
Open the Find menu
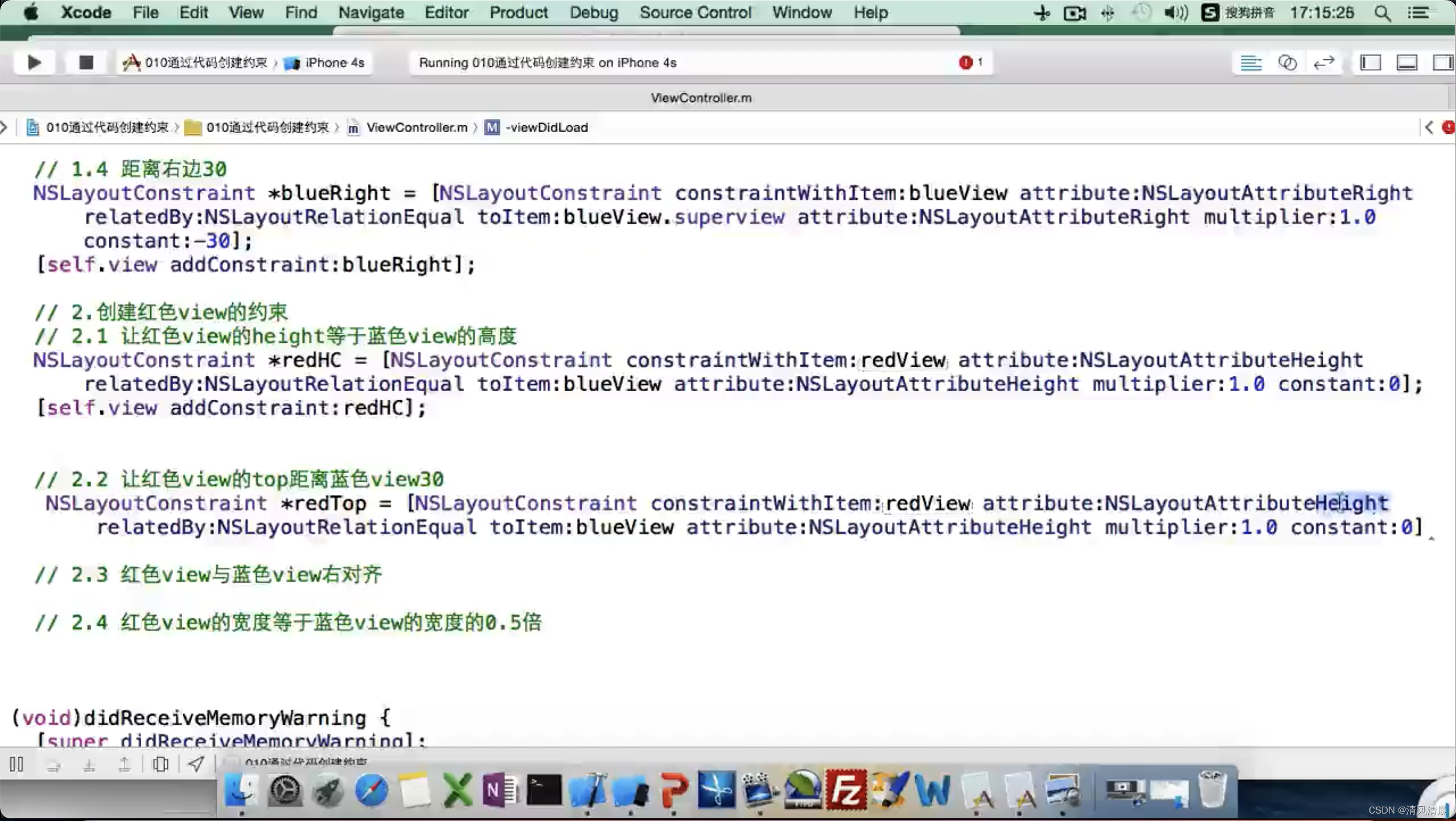tap(301, 12)
